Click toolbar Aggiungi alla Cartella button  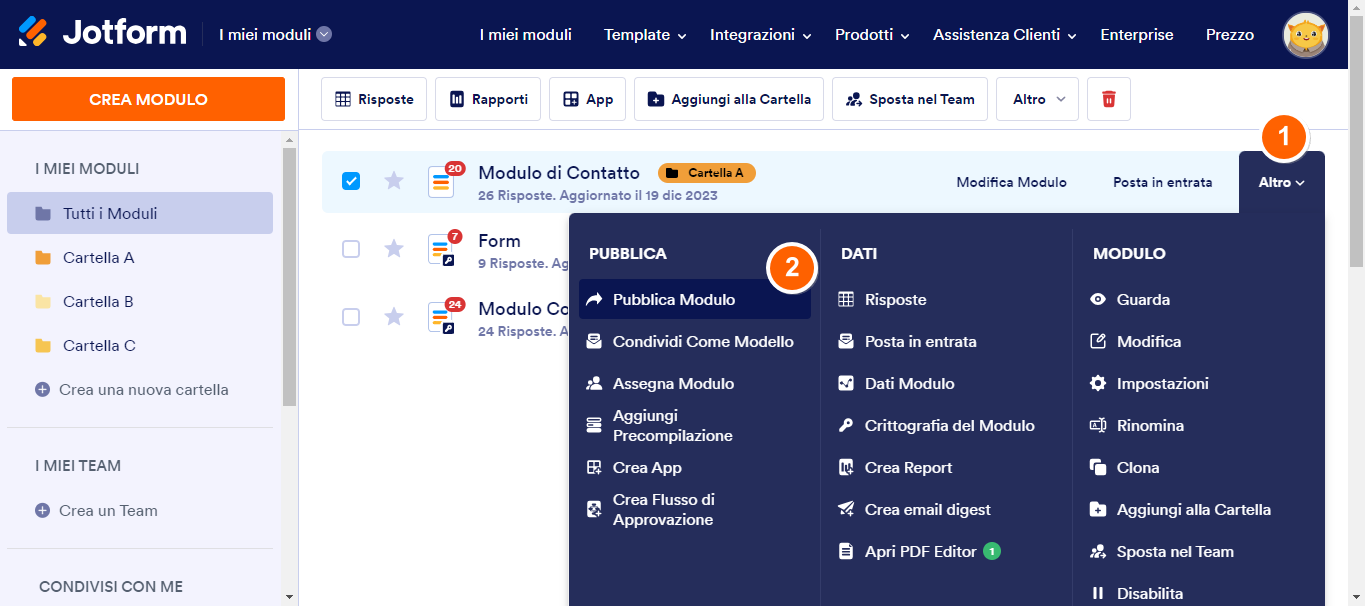pyautogui.click(x=729, y=99)
